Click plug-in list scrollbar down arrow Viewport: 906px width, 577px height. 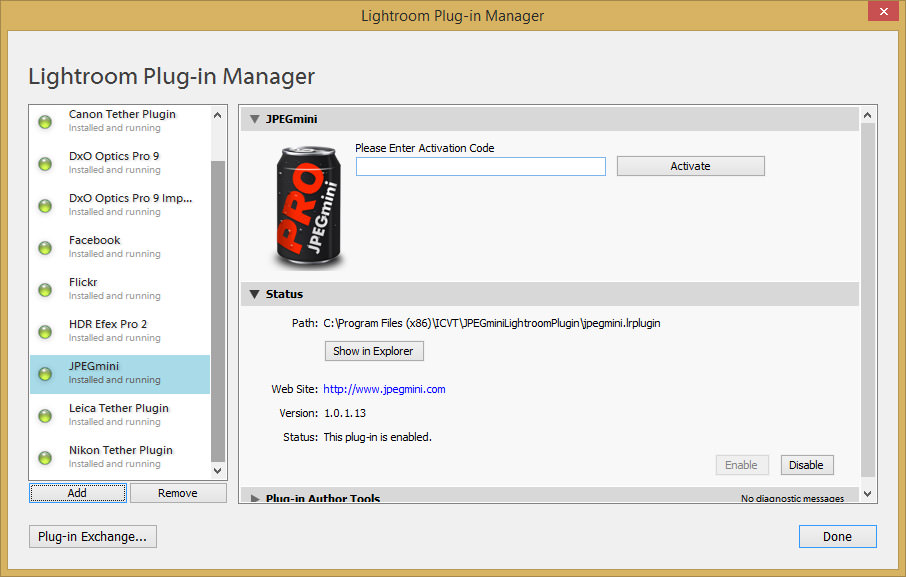click(218, 471)
